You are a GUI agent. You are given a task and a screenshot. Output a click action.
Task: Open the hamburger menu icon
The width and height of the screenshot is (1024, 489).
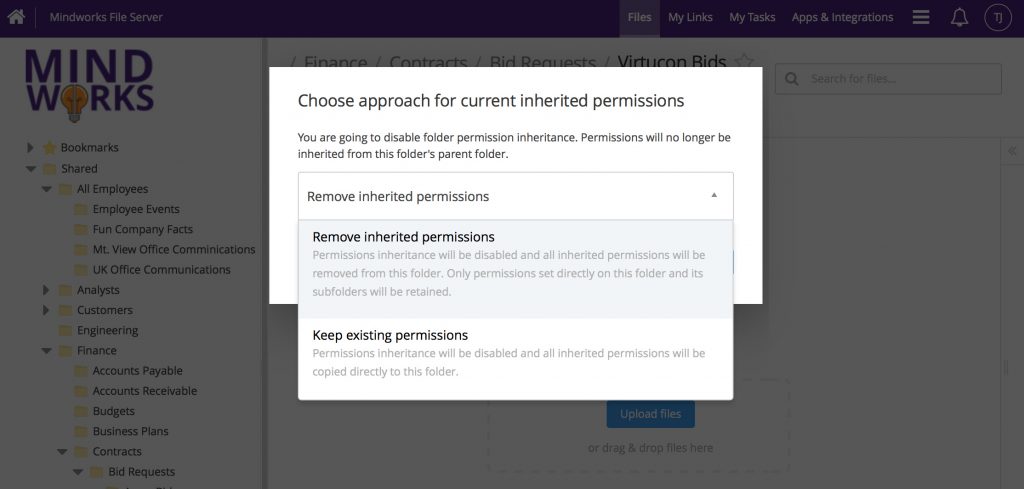[921, 17]
